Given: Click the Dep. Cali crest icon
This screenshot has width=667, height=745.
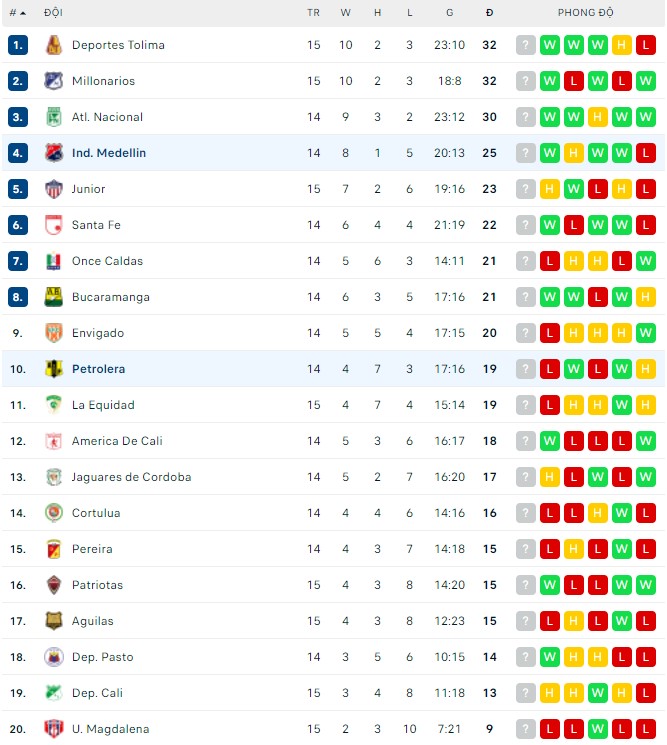Looking at the screenshot, I should (54, 693).
